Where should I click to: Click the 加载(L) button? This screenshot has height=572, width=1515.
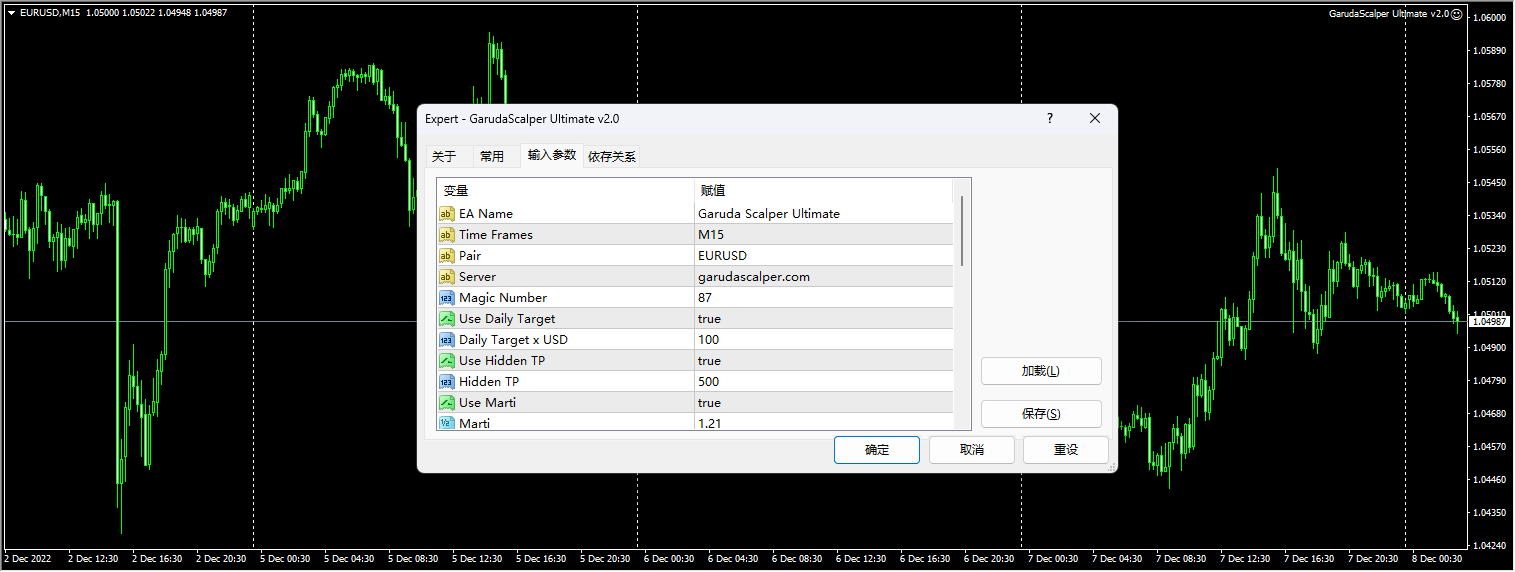coord(1041,371)
